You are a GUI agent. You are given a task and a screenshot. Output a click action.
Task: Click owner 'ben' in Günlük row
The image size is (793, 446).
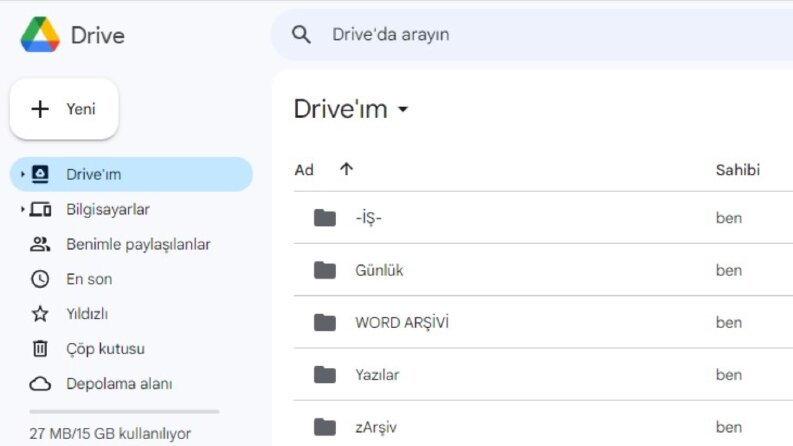pyautogui.click(x=729, y=270)
